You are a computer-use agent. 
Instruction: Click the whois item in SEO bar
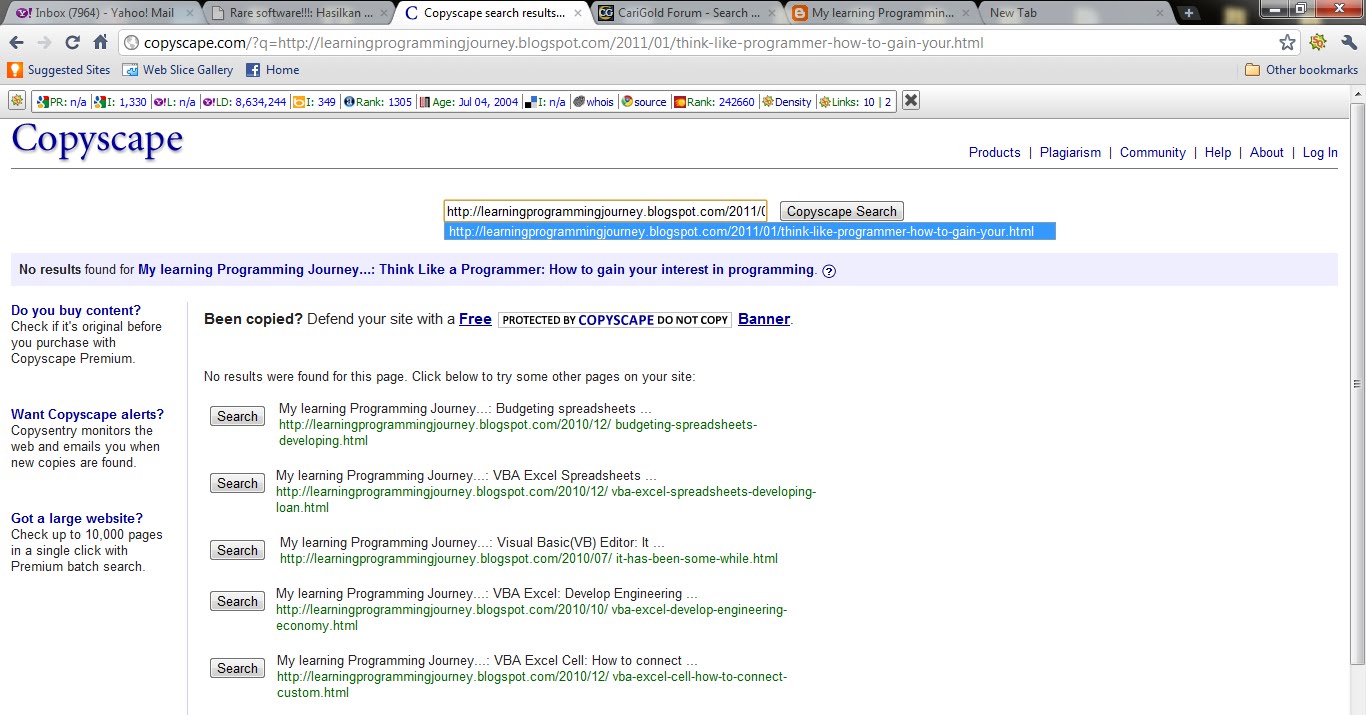click(593, 102)
